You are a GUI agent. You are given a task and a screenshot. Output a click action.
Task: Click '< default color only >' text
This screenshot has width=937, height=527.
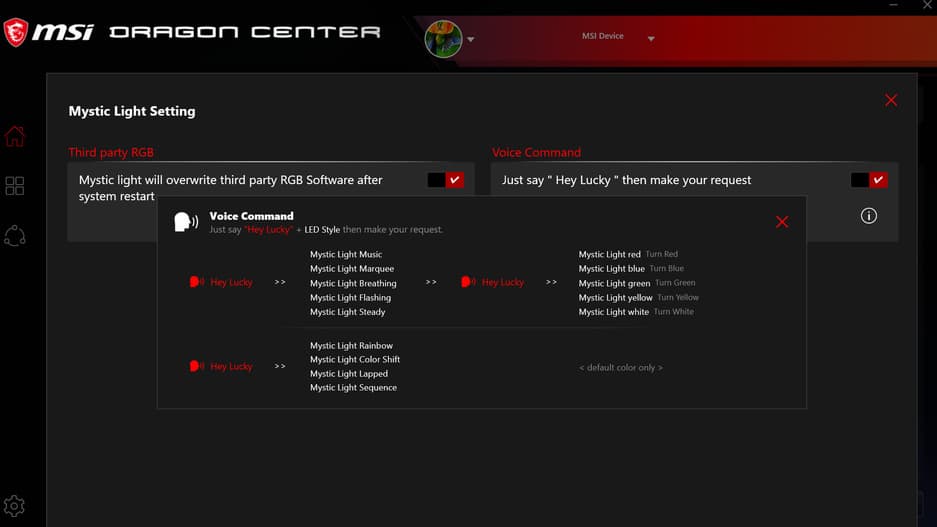tap(621, 367)
